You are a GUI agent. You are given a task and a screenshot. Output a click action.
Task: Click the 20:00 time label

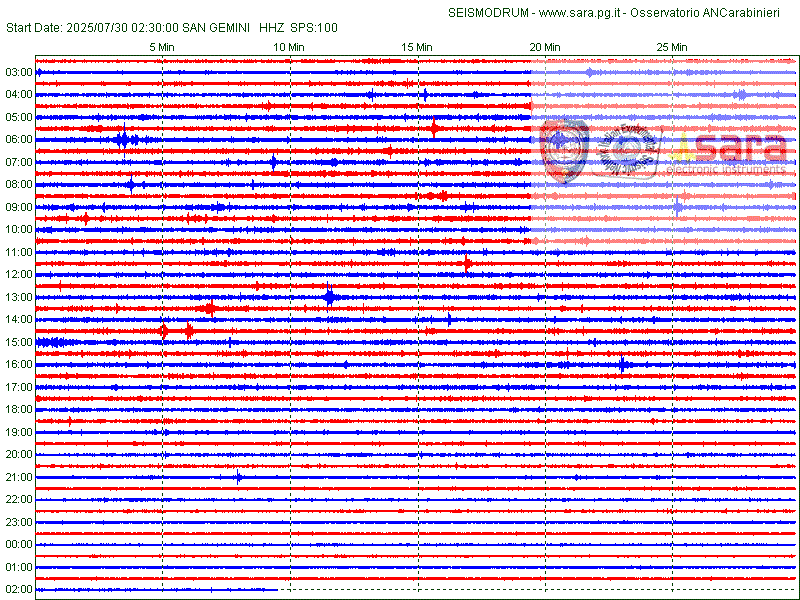(x=19, y=455)
